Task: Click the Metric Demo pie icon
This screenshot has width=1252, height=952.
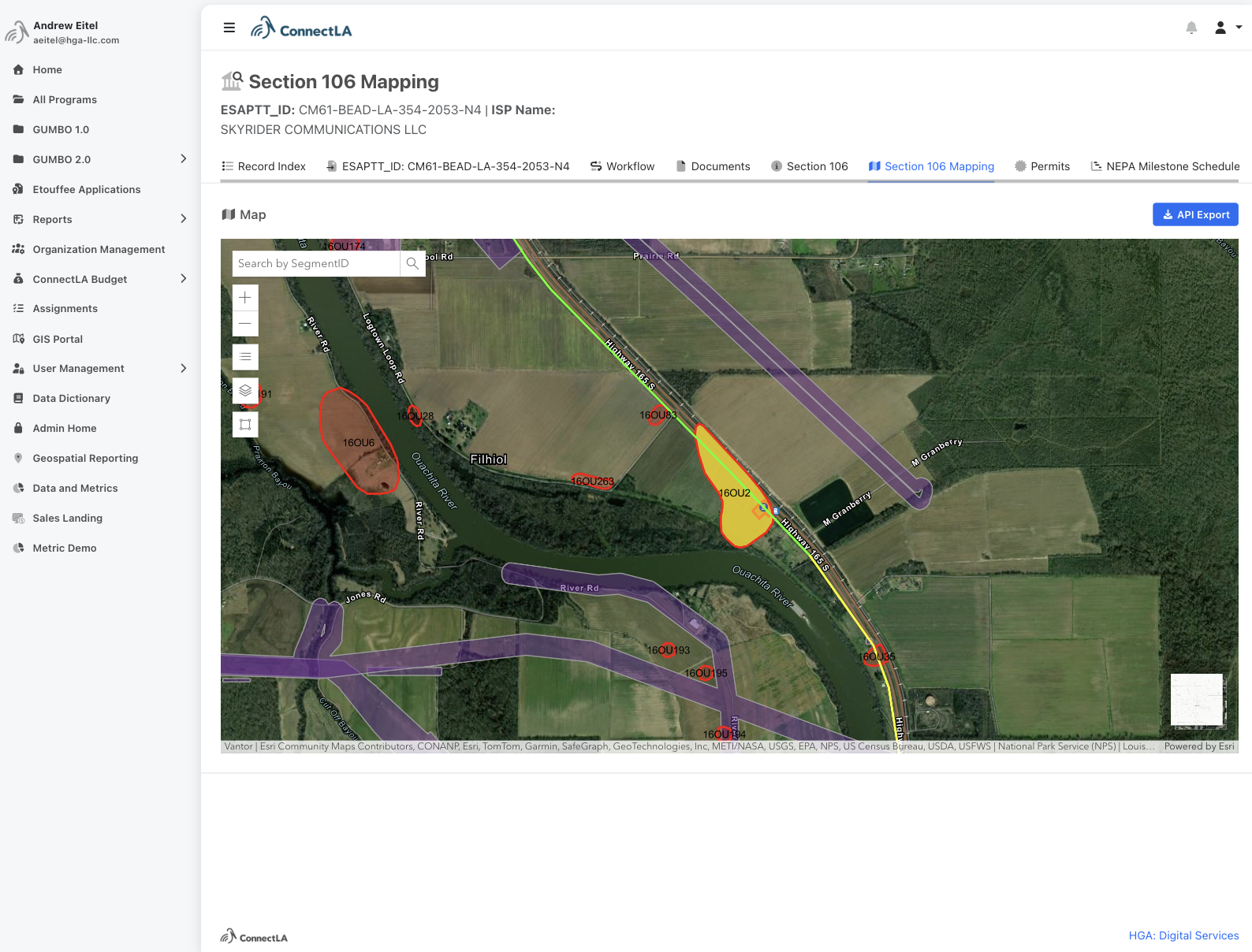Action: coord(18,548)
